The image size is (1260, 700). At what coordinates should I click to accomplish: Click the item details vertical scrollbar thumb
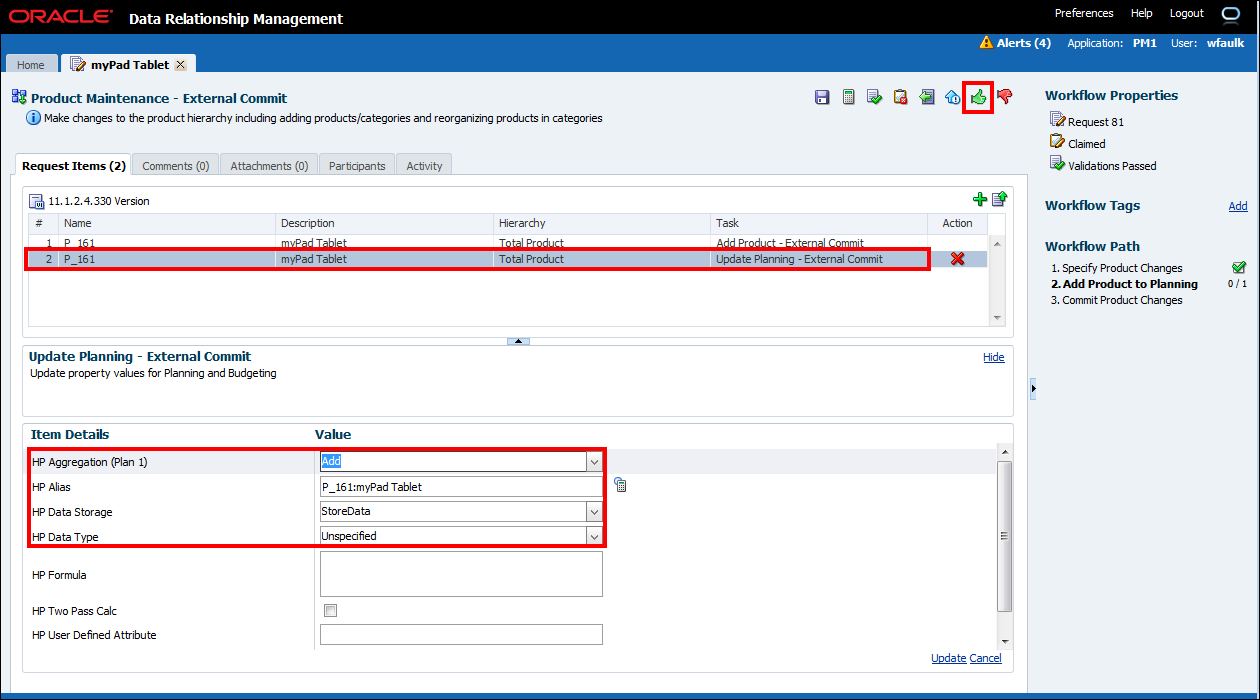pos(1005,536)
